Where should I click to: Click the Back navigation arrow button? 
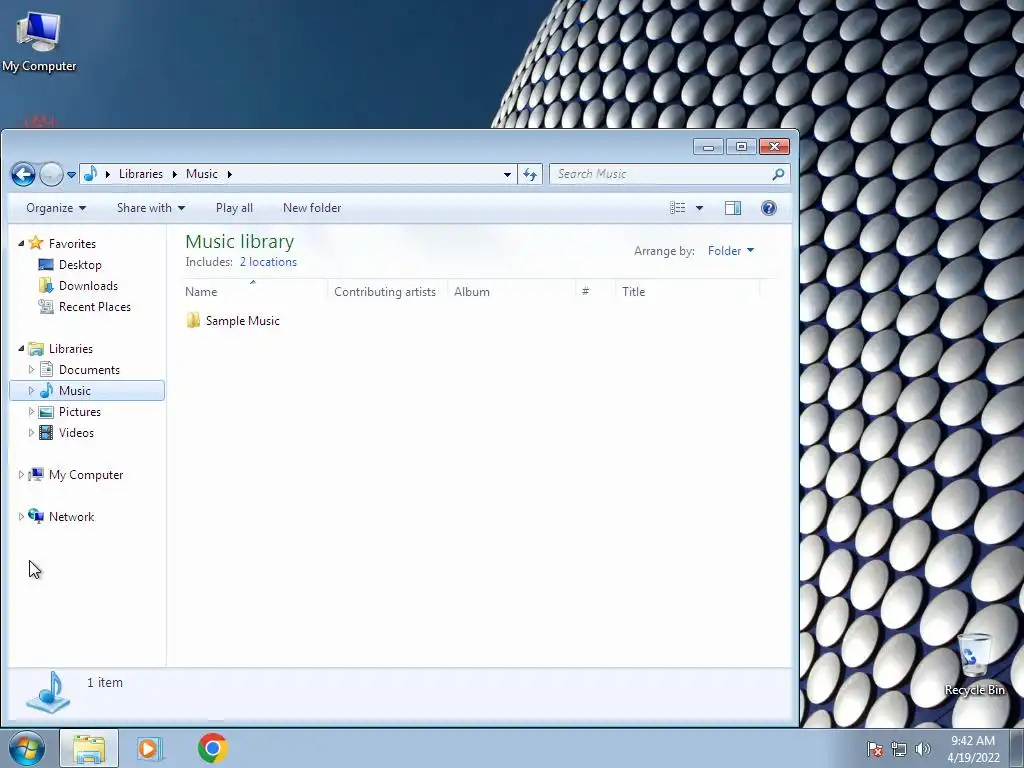coord(23,174)
